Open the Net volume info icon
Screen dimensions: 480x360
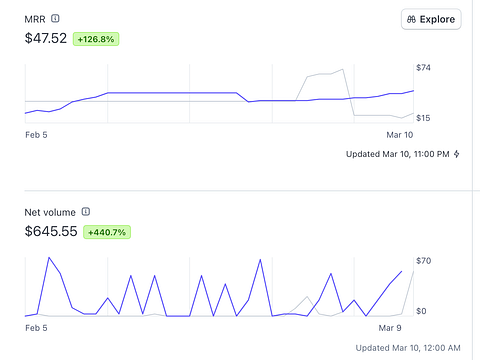click(x=86, y=212)
